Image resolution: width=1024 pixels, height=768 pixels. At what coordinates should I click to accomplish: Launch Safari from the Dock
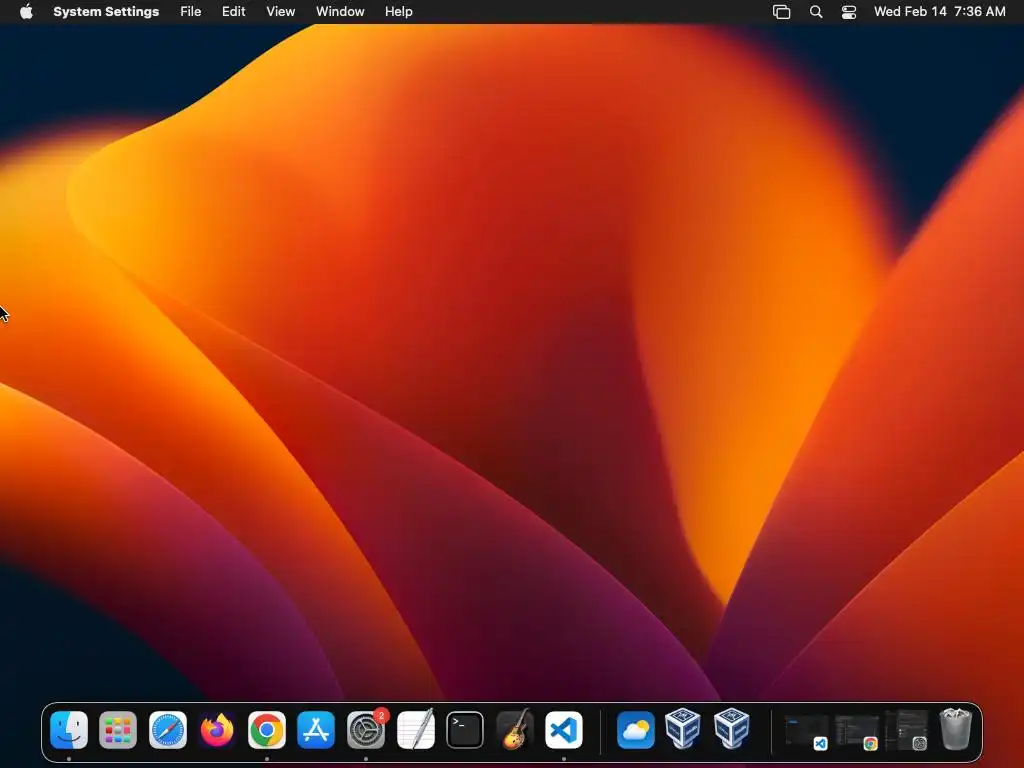168,729
